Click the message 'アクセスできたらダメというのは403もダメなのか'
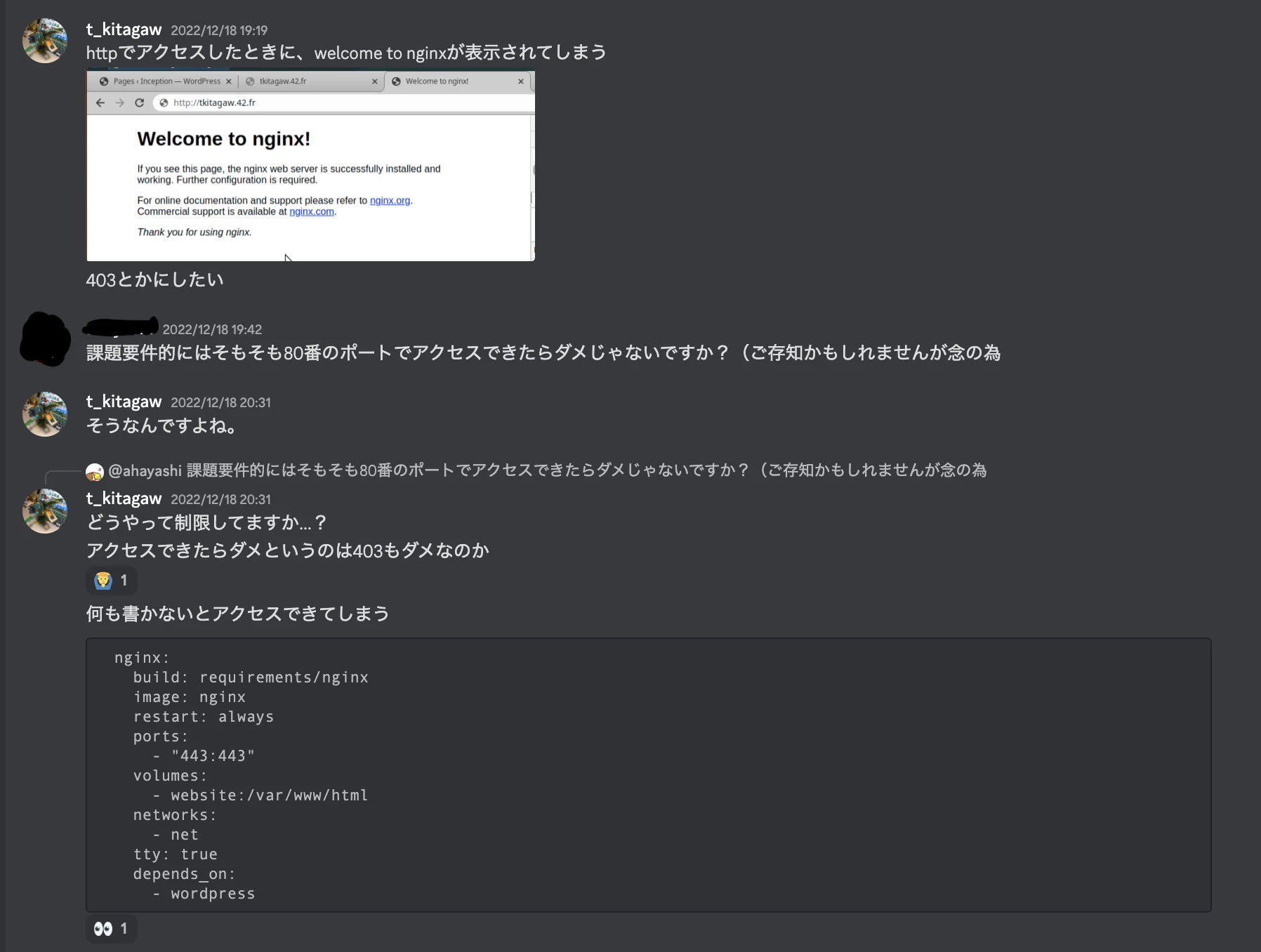This screenshot has width=1261, height=952. 288,551
